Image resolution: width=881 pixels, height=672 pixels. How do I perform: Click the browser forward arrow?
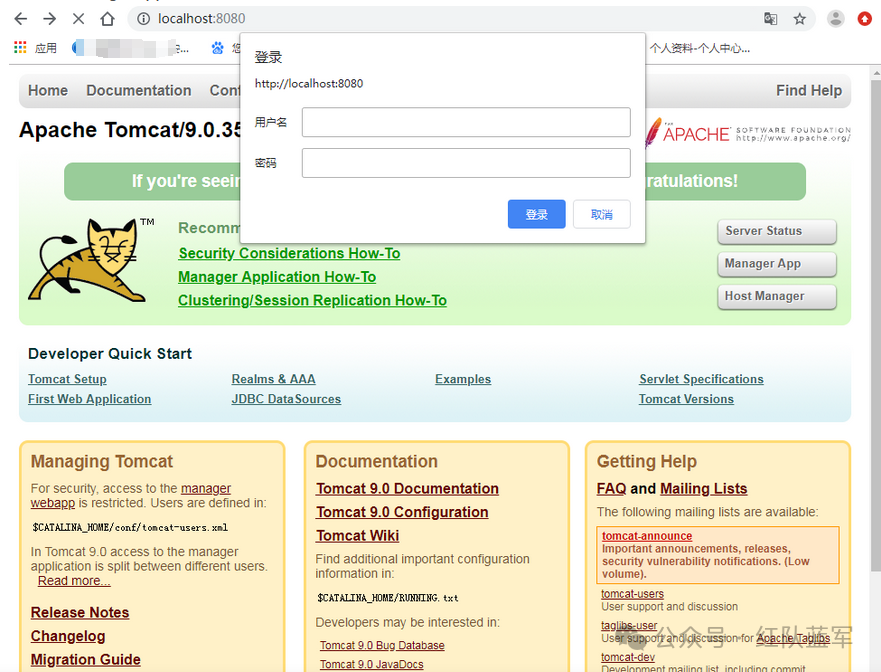click(49, 19)
